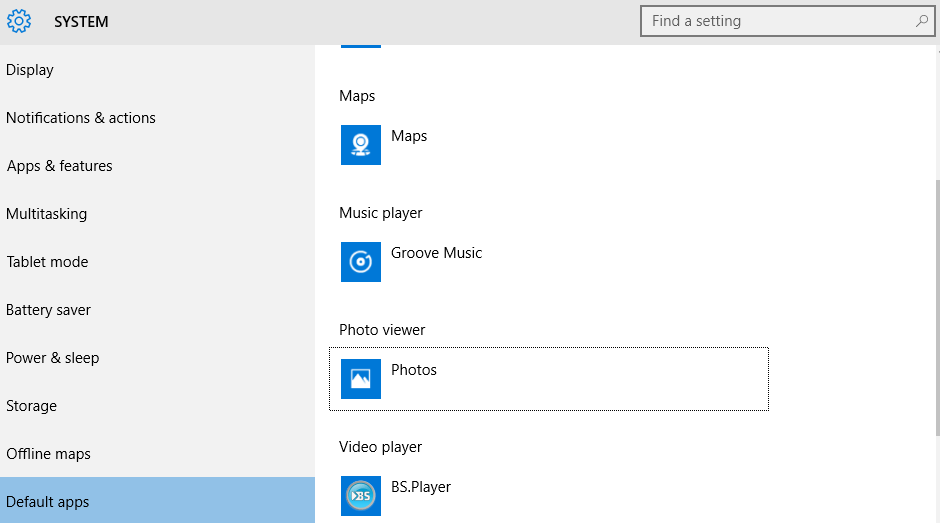The image size is (940, 523).
Task: Select Storage in the sidebar
Action: 32,406
